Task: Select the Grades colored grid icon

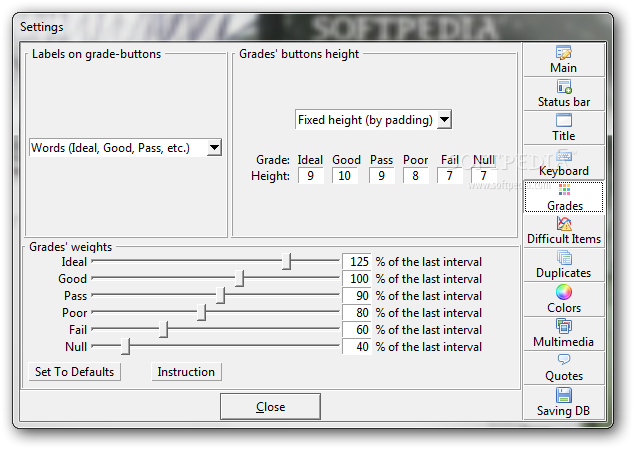Action: click(x=564, y=189)
